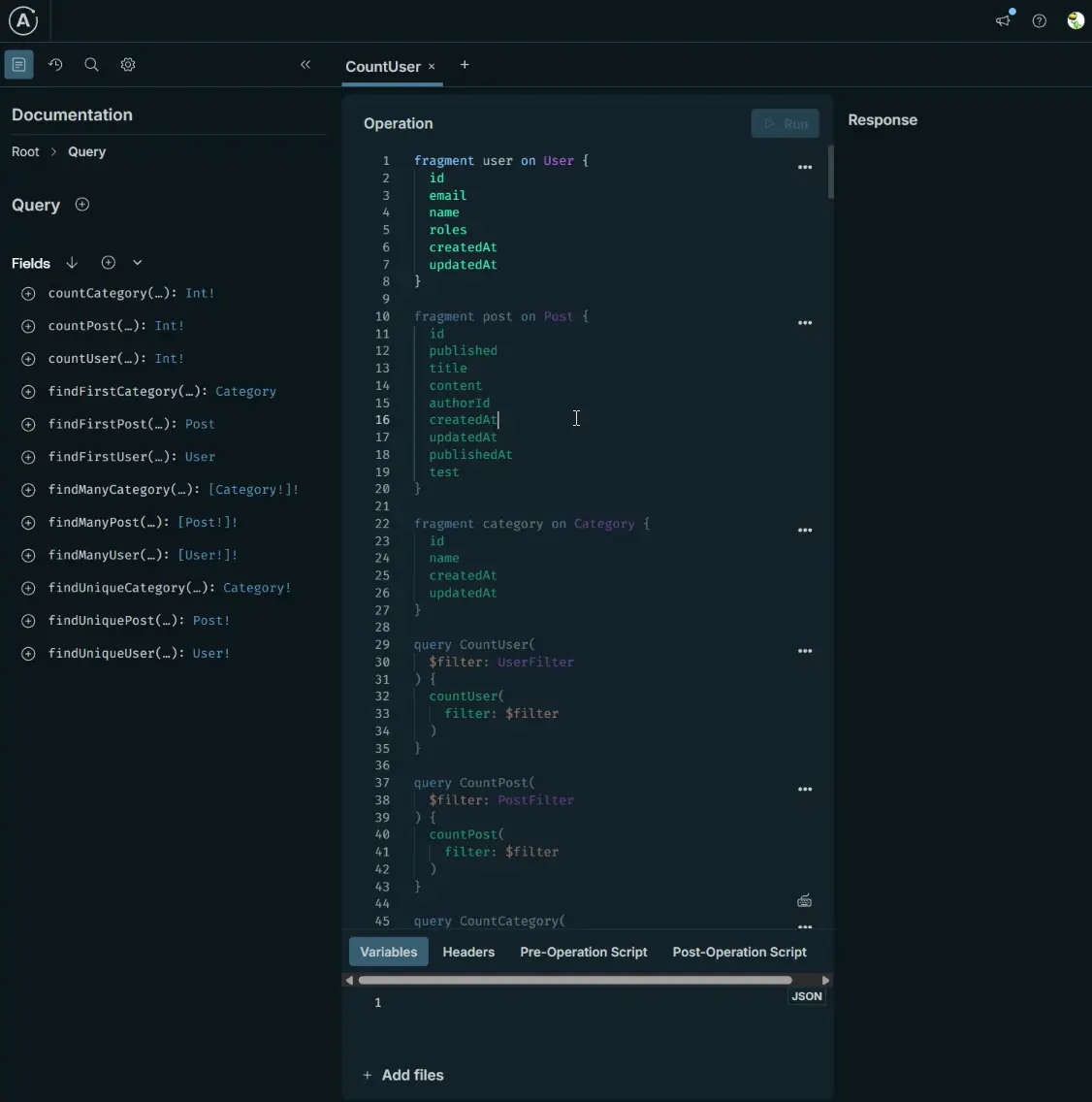
Task: Add a new operation tab
Action: [465, 65]
